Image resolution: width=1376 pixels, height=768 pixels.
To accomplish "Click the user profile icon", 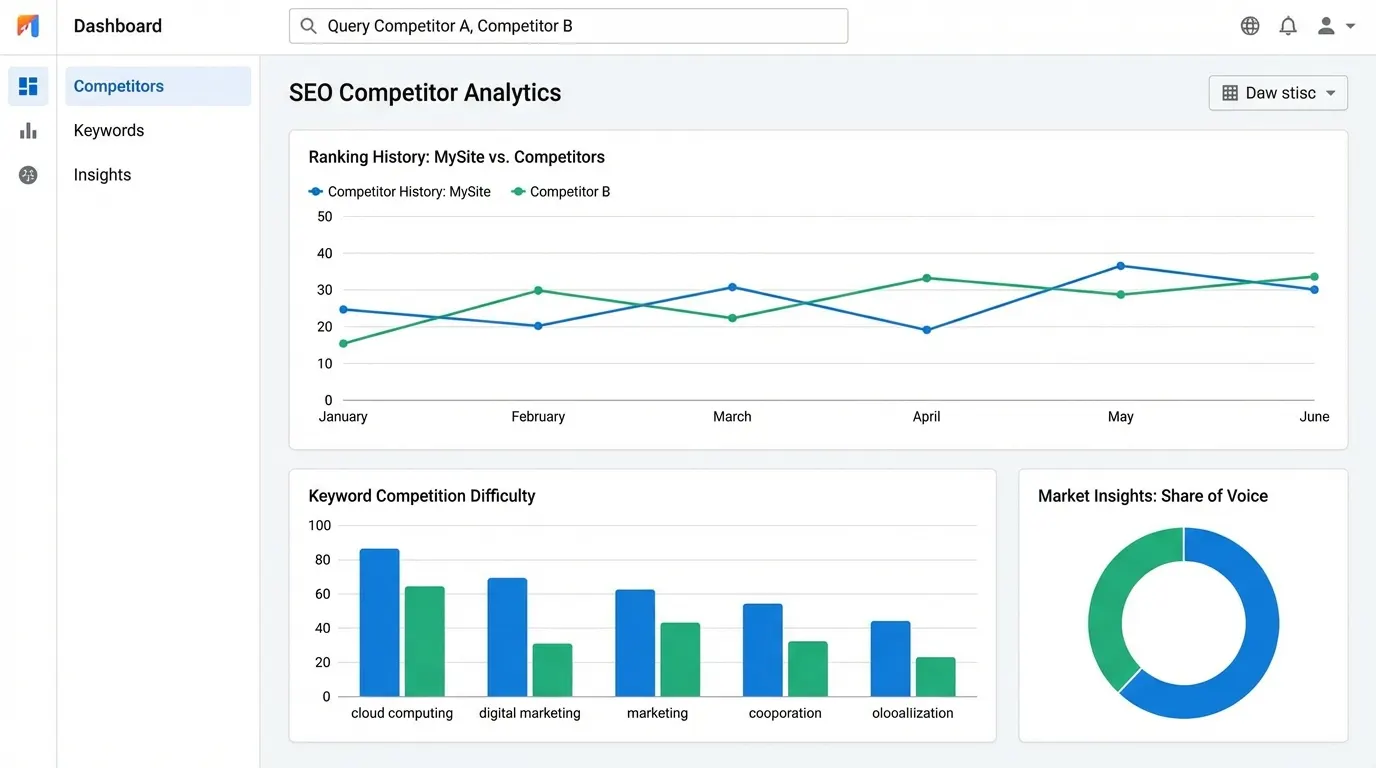I will pos(1323,25).
